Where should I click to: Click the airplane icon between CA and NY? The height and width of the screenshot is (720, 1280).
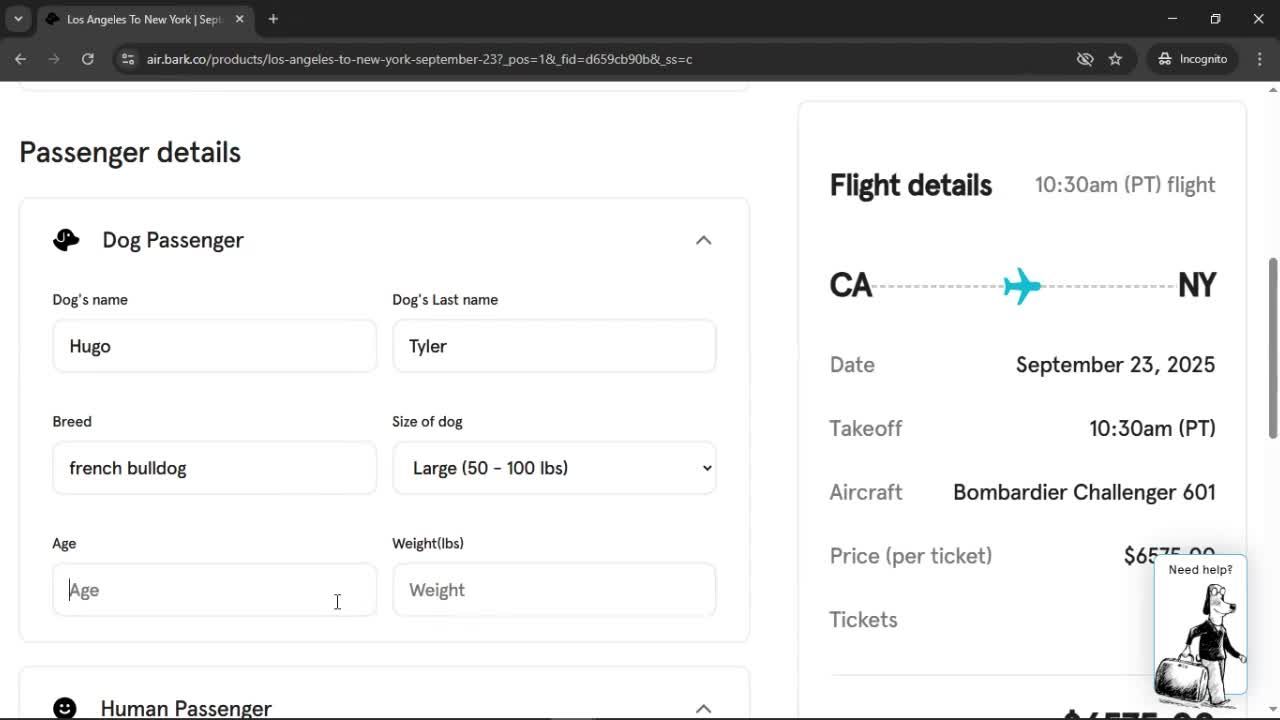(1022, 286)
